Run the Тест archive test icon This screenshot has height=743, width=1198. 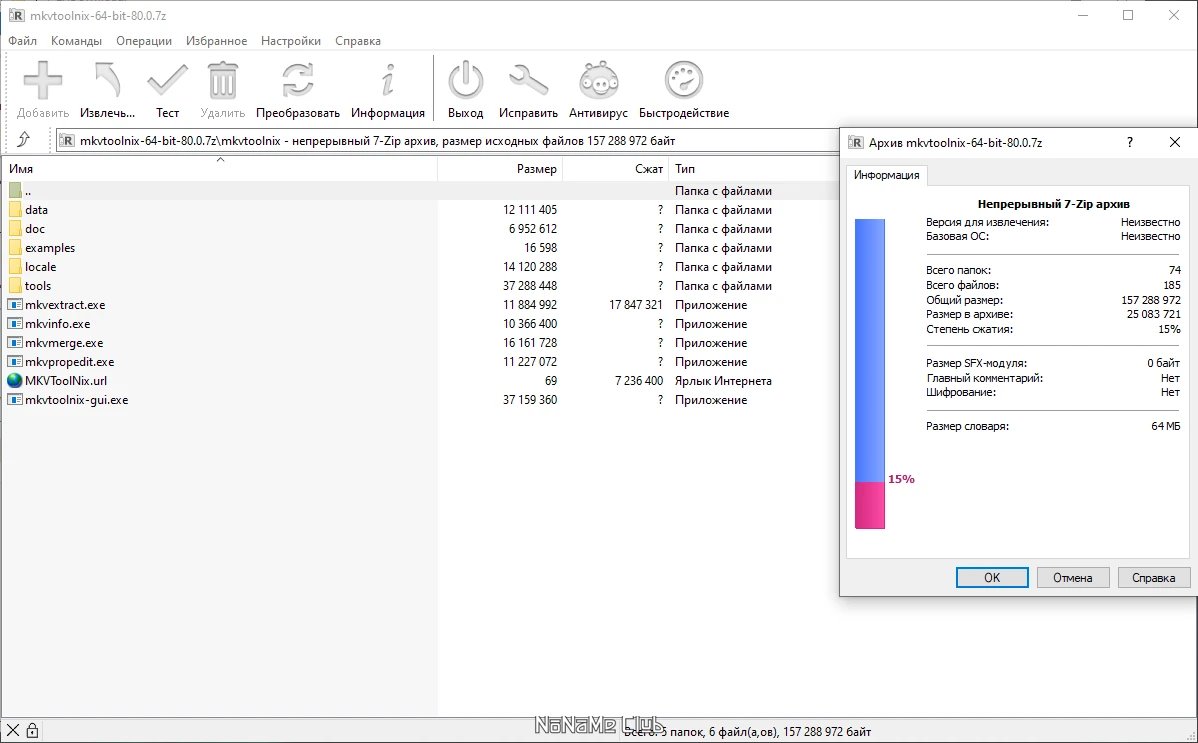pos(167,81)
